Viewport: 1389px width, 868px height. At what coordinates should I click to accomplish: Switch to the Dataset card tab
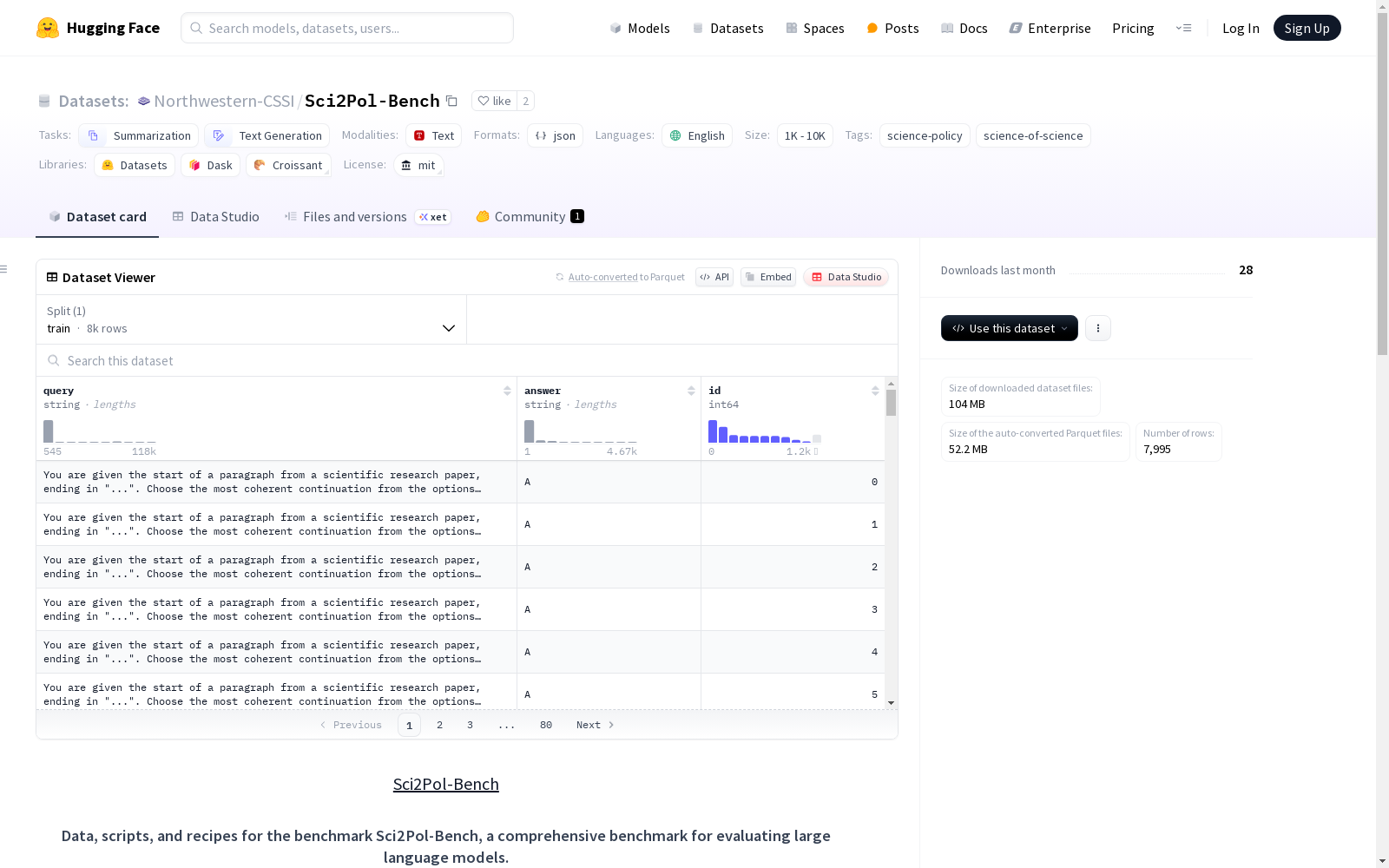pyautogui.click(x=97, y=217)
